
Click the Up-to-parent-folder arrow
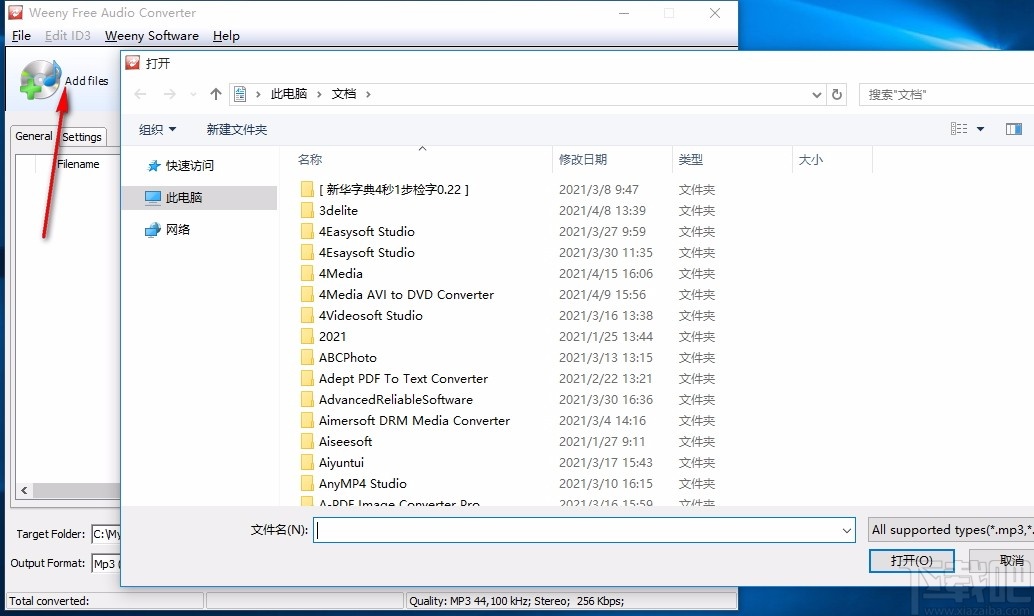(x=217, y=94)
